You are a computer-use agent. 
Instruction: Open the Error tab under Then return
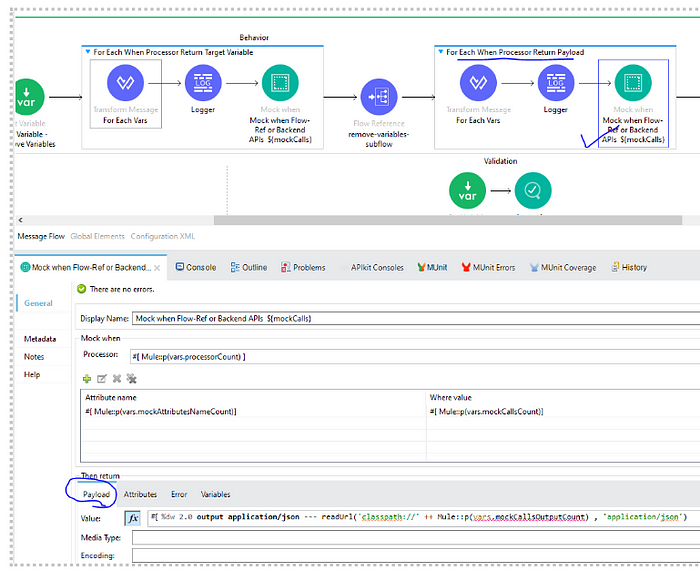pyautogui.click(x=179, y=494)
